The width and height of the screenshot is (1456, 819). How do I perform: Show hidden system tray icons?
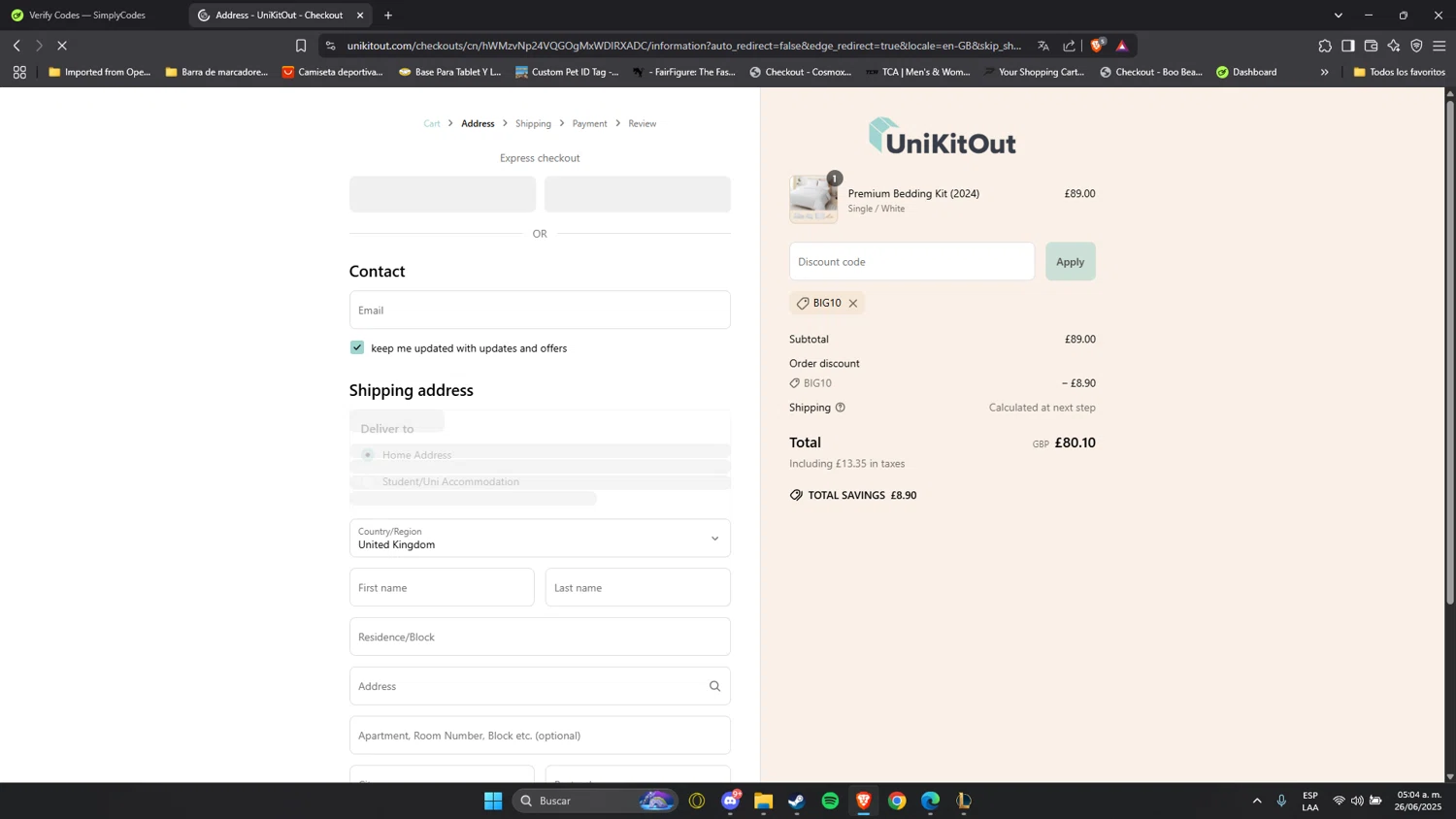(1257, 801)
